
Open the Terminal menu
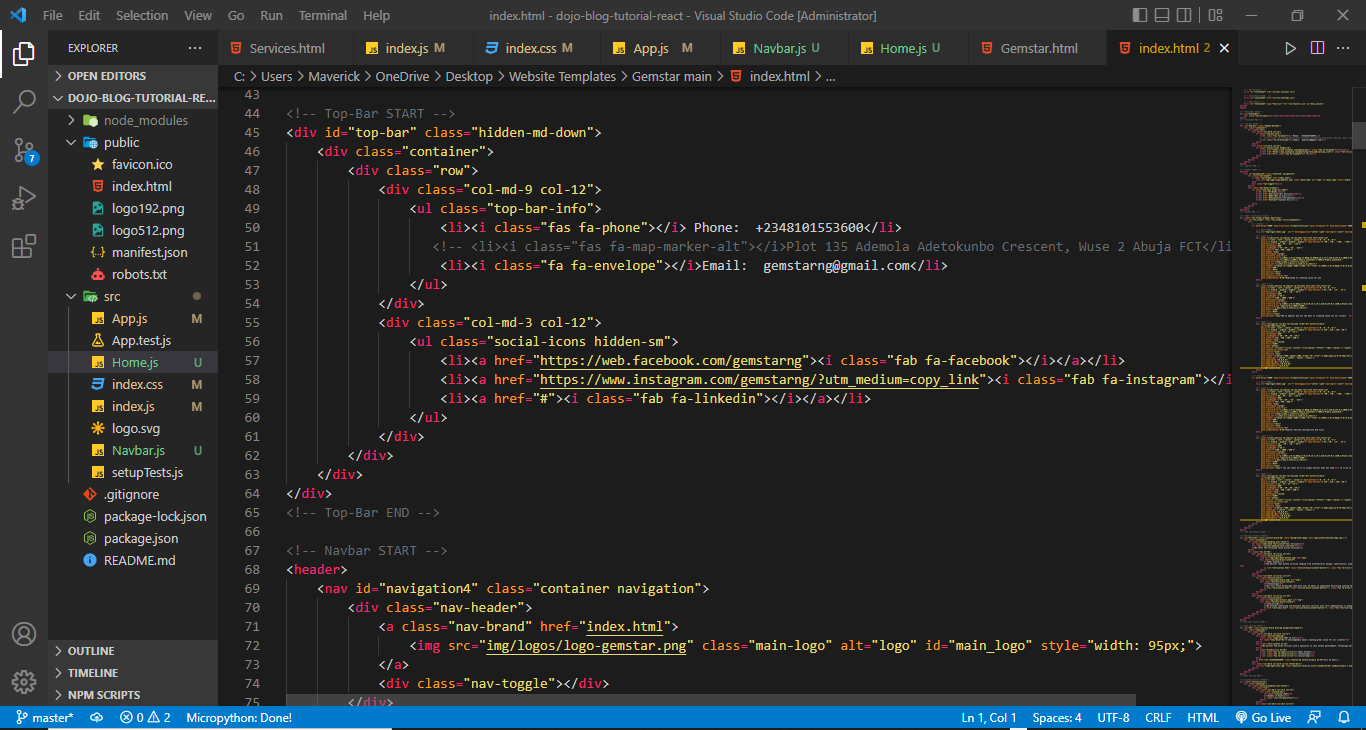coord(322,15)
